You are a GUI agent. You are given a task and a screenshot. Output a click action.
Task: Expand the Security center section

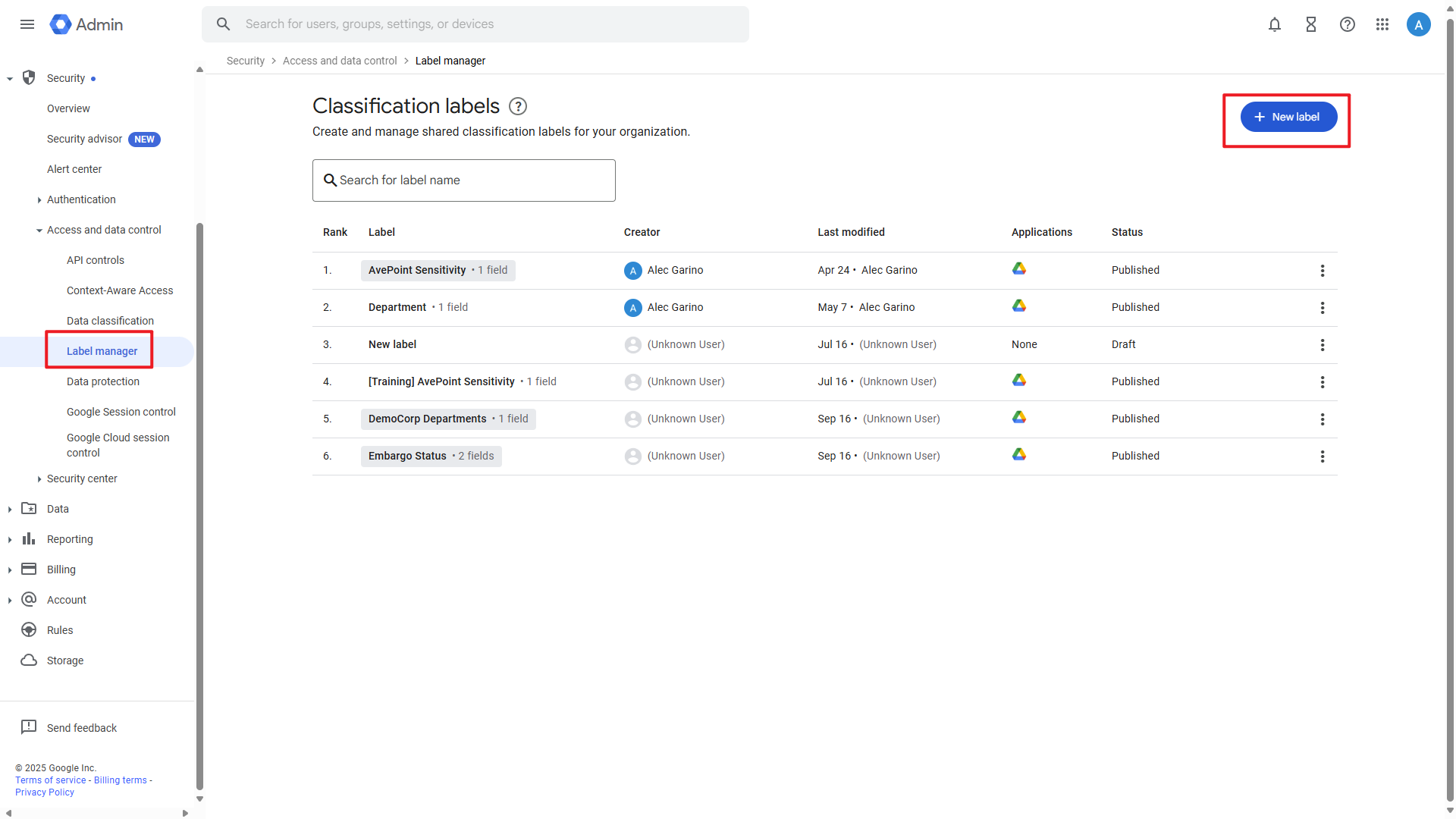click(x=39, y=479)
